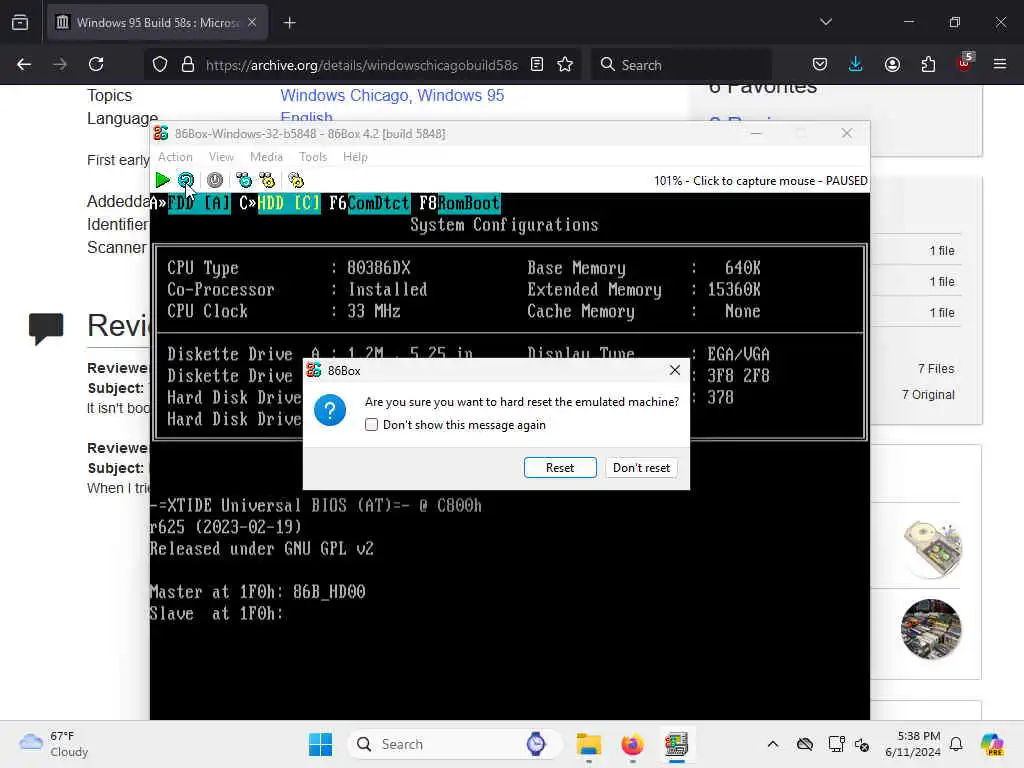The width and height of the screenshot is (1024, 768).
Task: Click the shield tracking protection icon
Action: (160, 64)
